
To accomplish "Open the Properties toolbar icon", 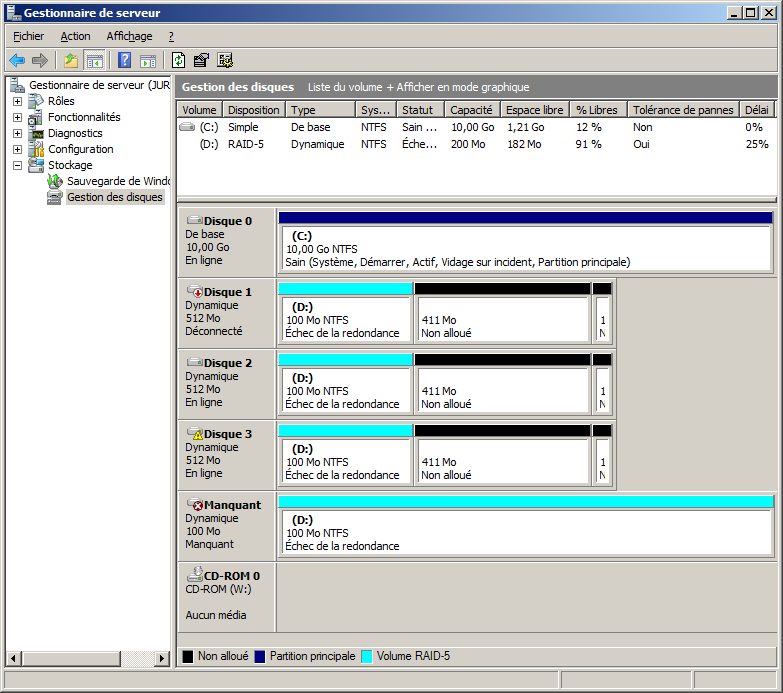I will coord(201,60).
